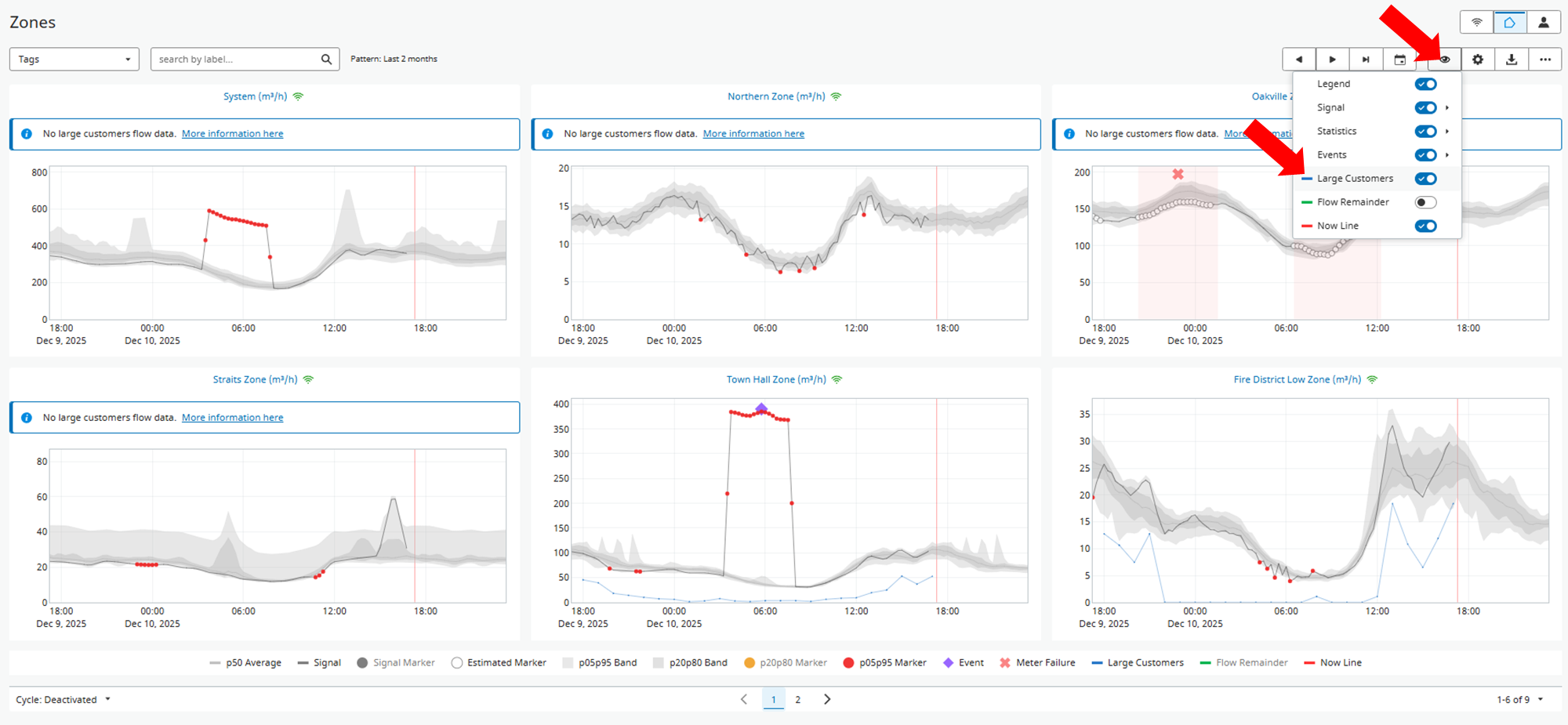
Task: Open the 1-6 of 9 page size dropdown
Action: coord(1519,700)
